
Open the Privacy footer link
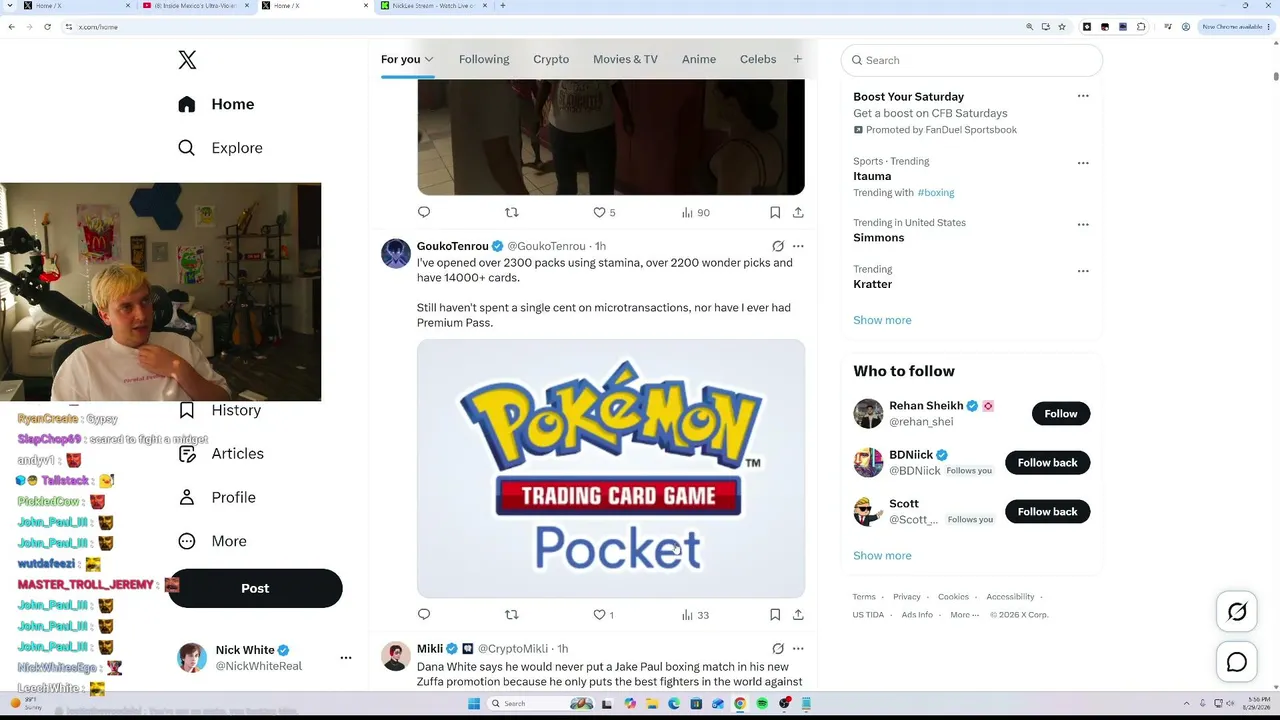[907, 597]
